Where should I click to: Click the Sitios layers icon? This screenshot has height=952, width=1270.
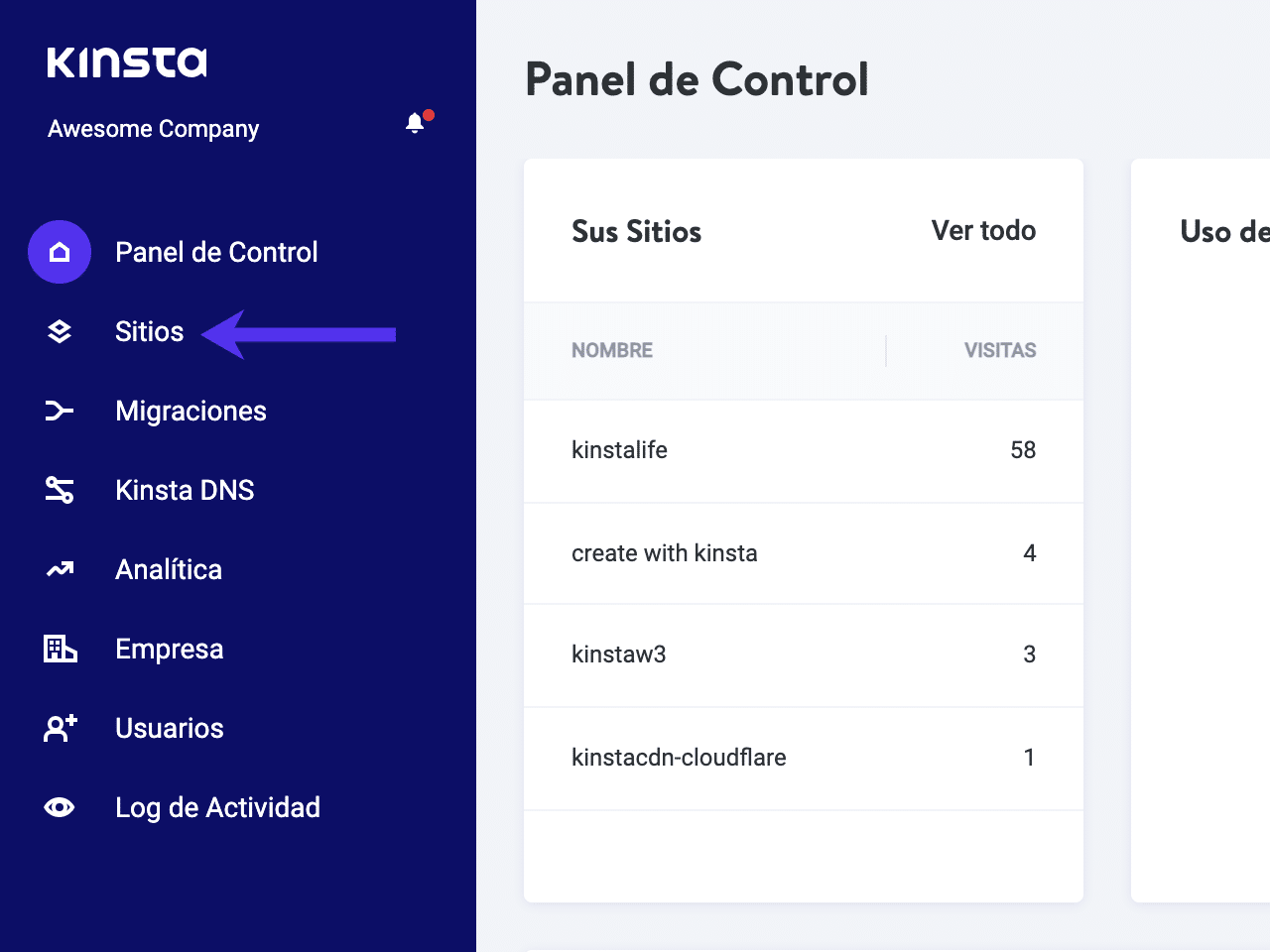(60, 331)
